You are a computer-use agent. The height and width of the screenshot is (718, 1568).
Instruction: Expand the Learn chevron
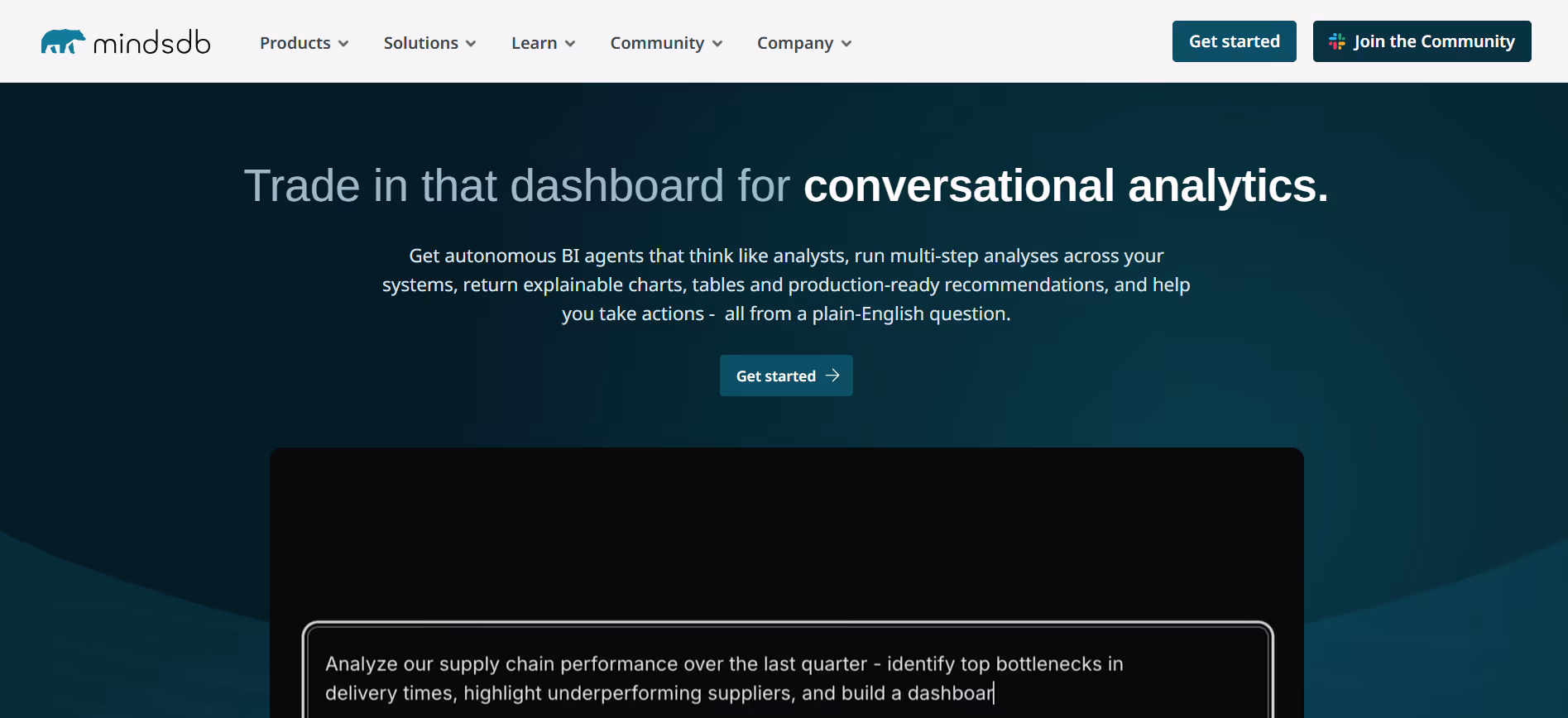570,44
